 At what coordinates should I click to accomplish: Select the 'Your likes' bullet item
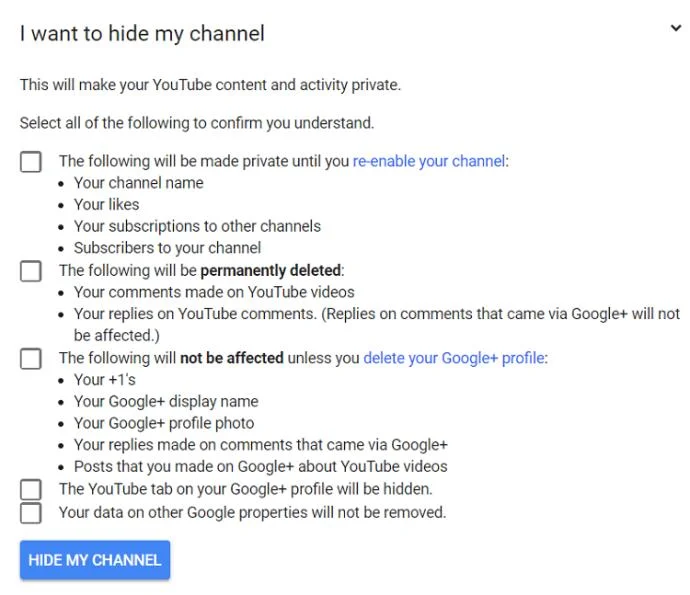pyautogui.click(x=106, y=205)
